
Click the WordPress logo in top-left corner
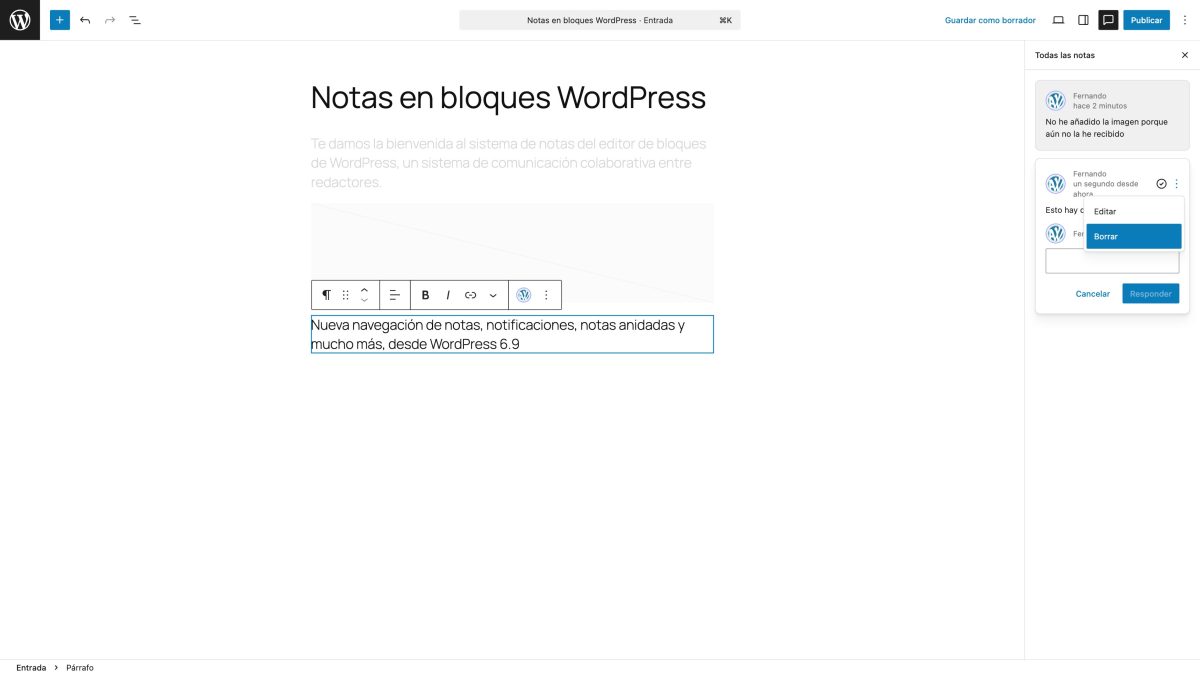[19, 19]
